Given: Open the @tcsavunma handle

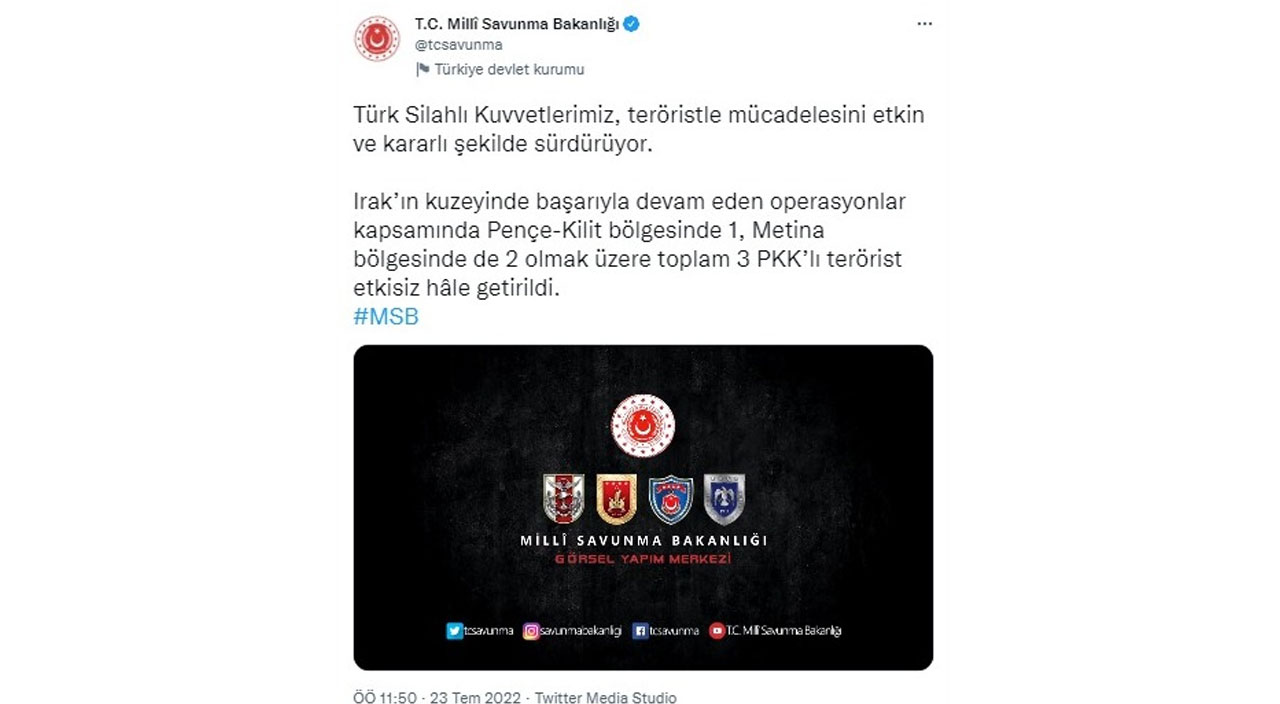Looking at the screenshot, I should click(458, 45).
